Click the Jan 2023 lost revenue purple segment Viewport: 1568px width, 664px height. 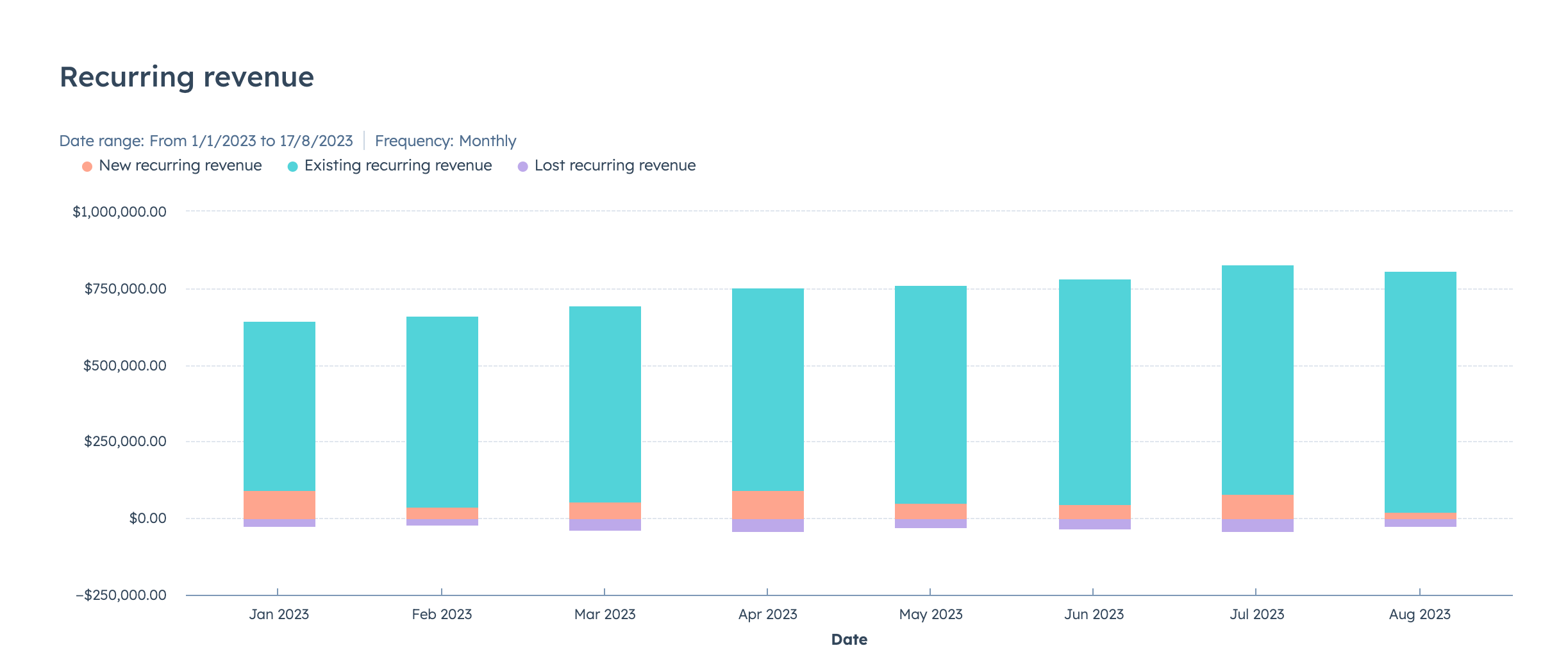tap(279, 523)
